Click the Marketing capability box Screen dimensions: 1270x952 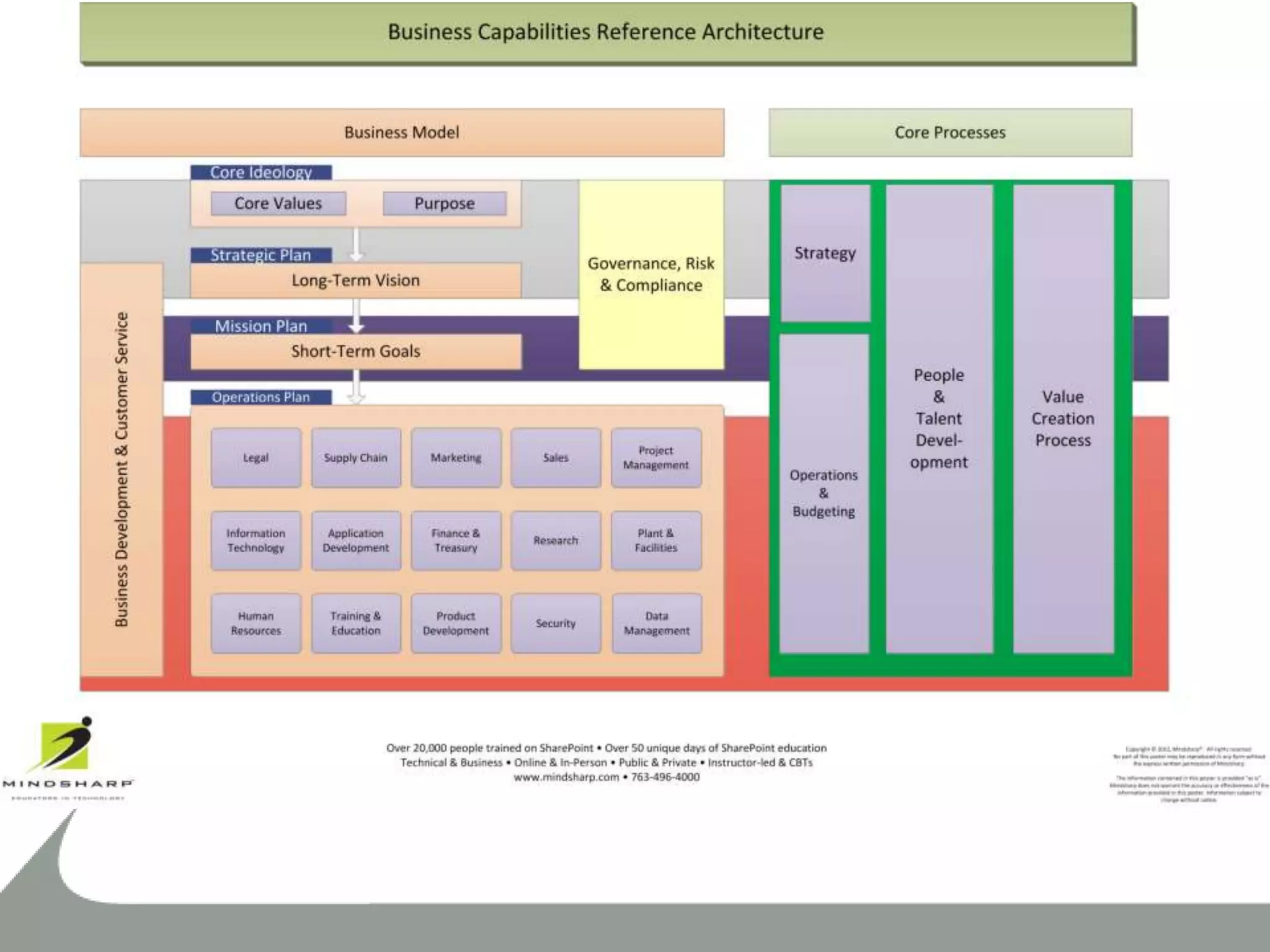coord(456,457)
